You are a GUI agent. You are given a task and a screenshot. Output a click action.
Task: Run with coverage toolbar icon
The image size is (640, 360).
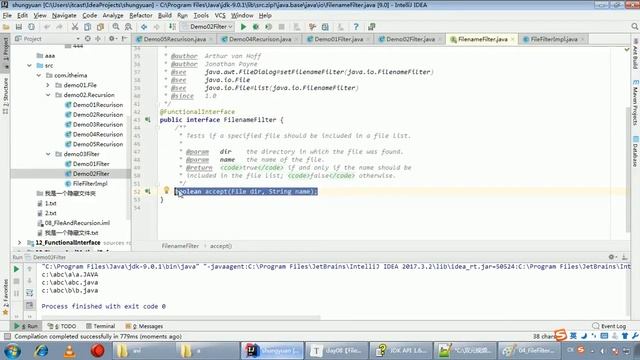(269, 27)
